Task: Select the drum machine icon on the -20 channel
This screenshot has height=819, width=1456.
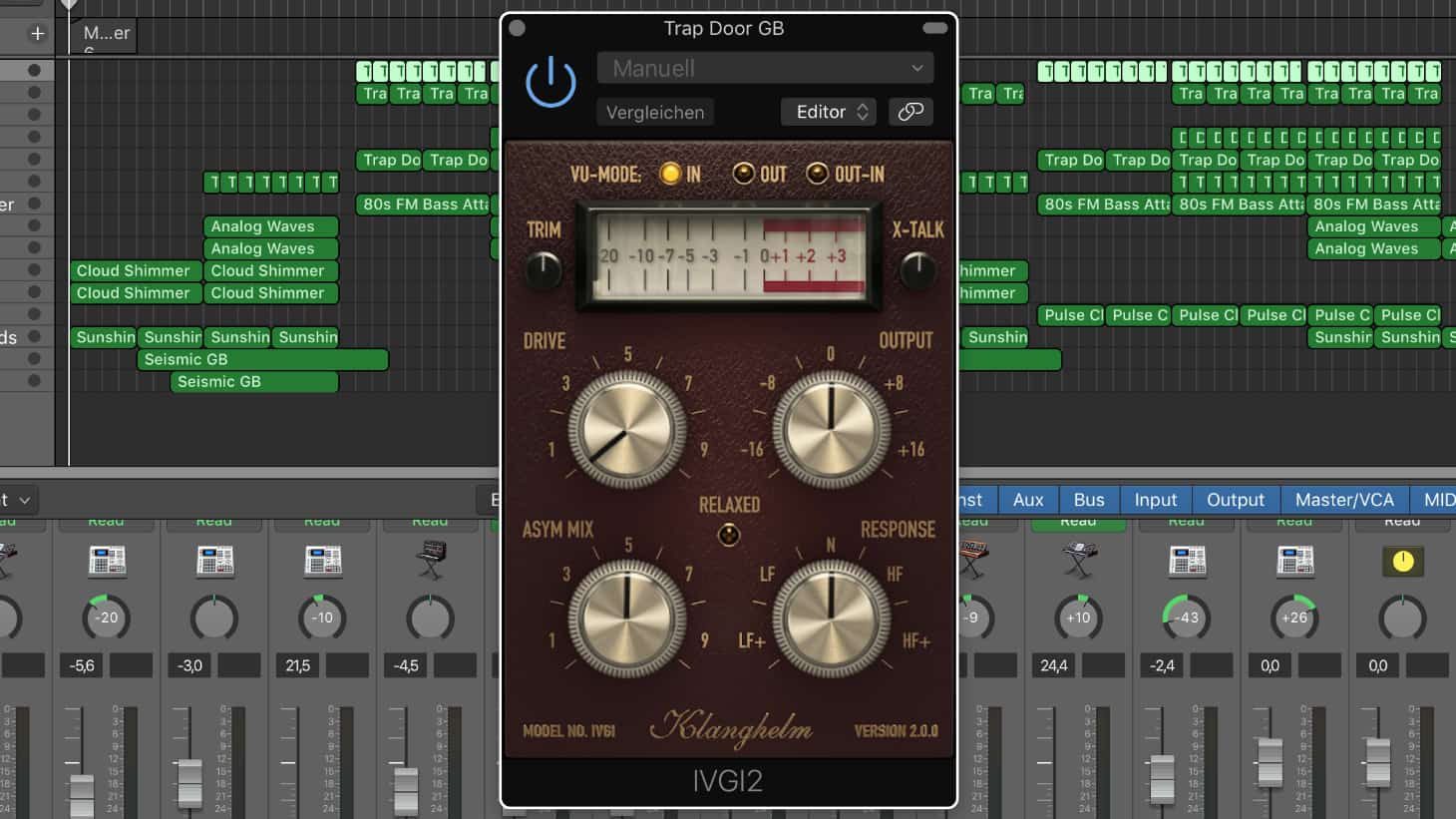Action: coord(107,561)
